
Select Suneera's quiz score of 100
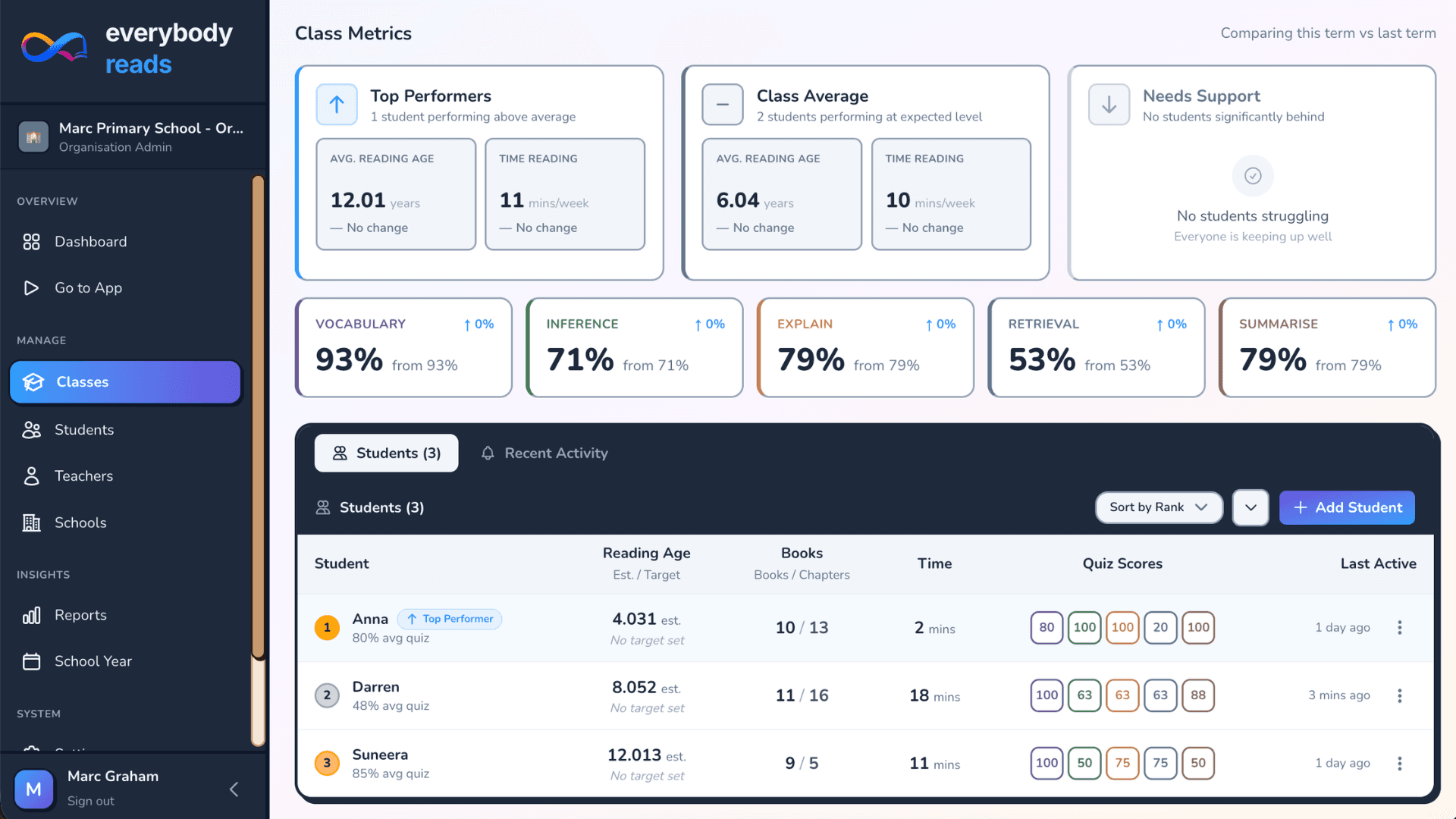click(1046, 763)
